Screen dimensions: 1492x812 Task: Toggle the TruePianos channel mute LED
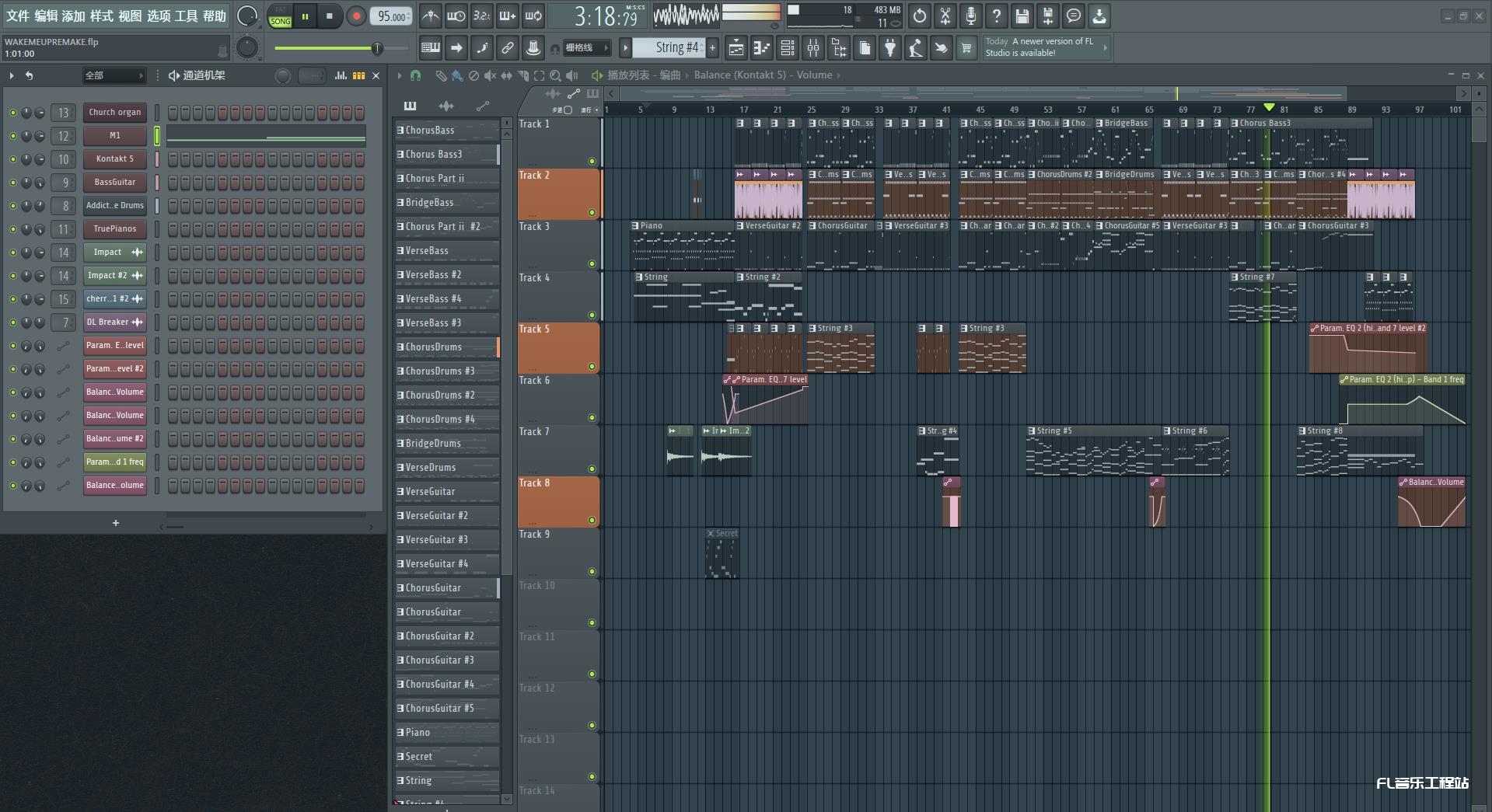(x=12, y=229)
